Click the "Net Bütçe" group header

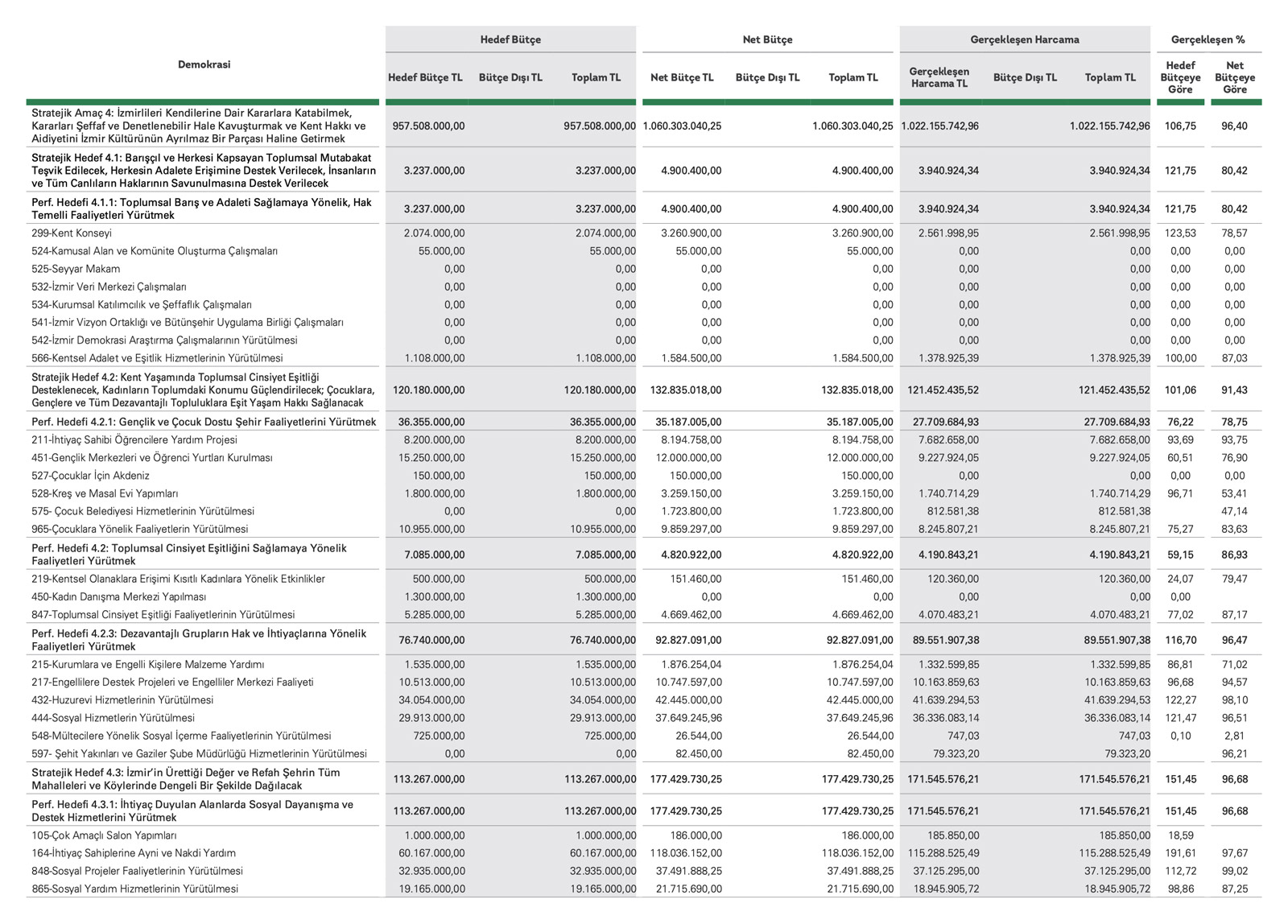(x=767, y=39)
